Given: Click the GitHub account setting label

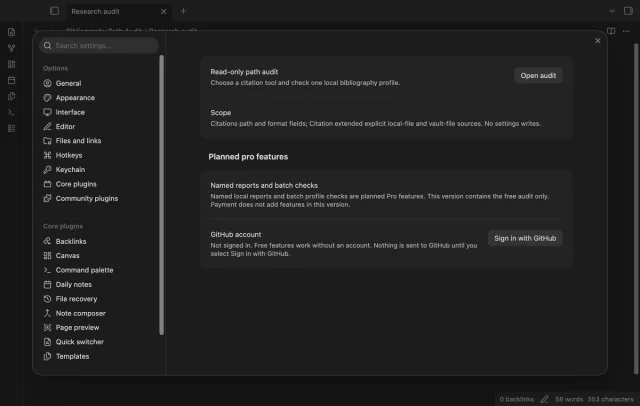Looking at the screenshot, I should [236, 235].
